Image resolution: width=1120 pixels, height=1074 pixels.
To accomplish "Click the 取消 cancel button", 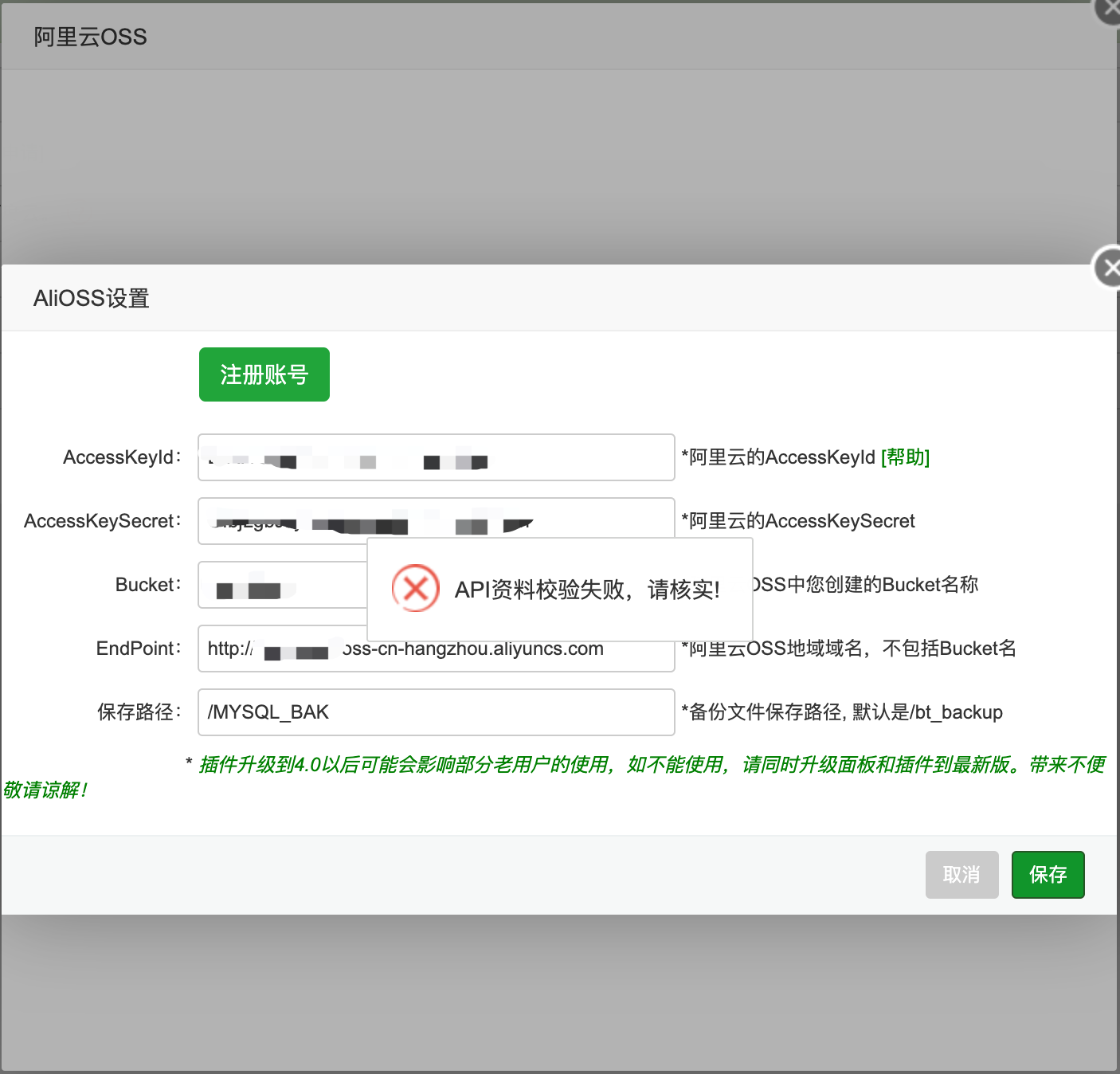I will click(x=961, y=875).
